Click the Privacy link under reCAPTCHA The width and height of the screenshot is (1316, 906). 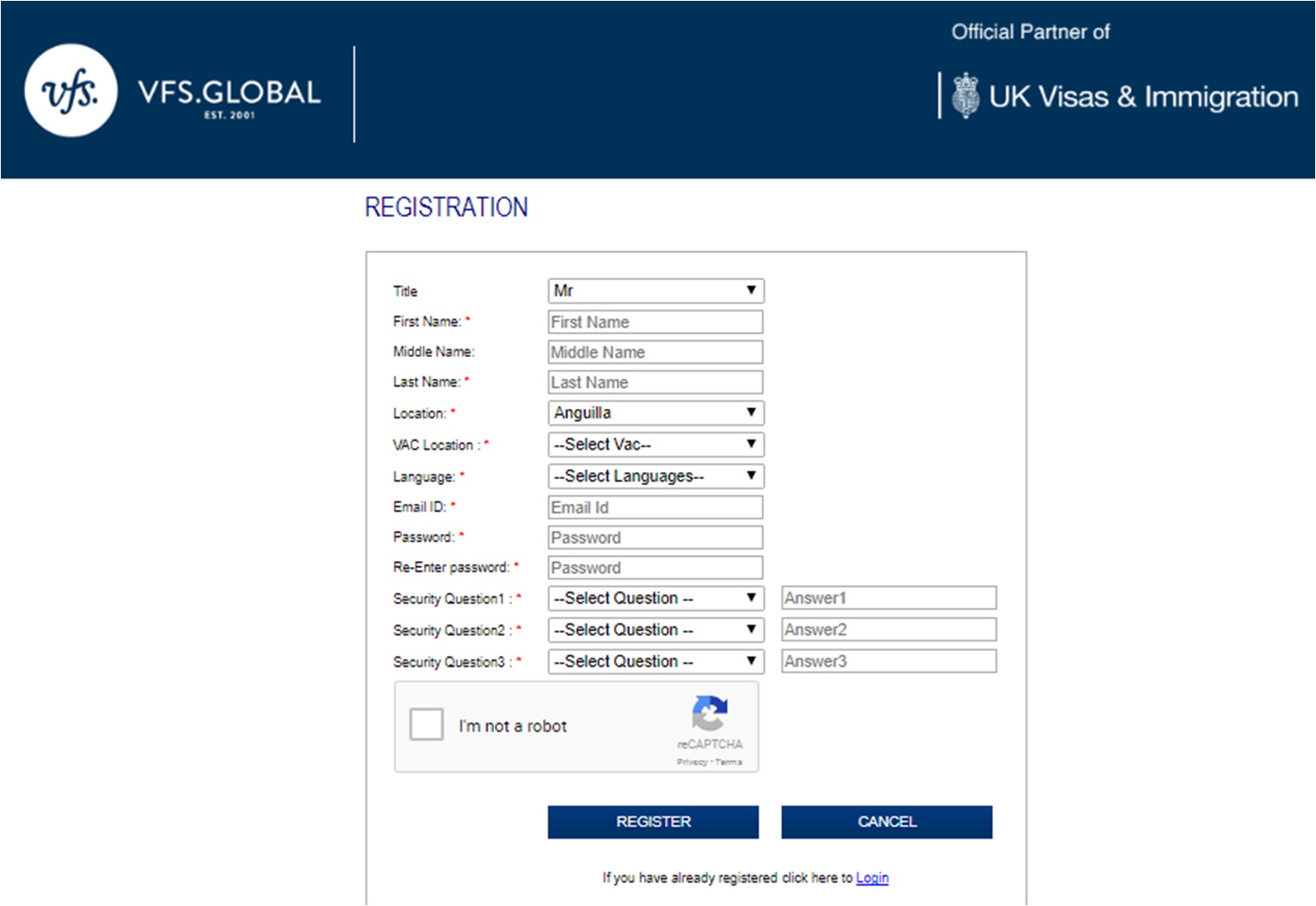[689, 762]
